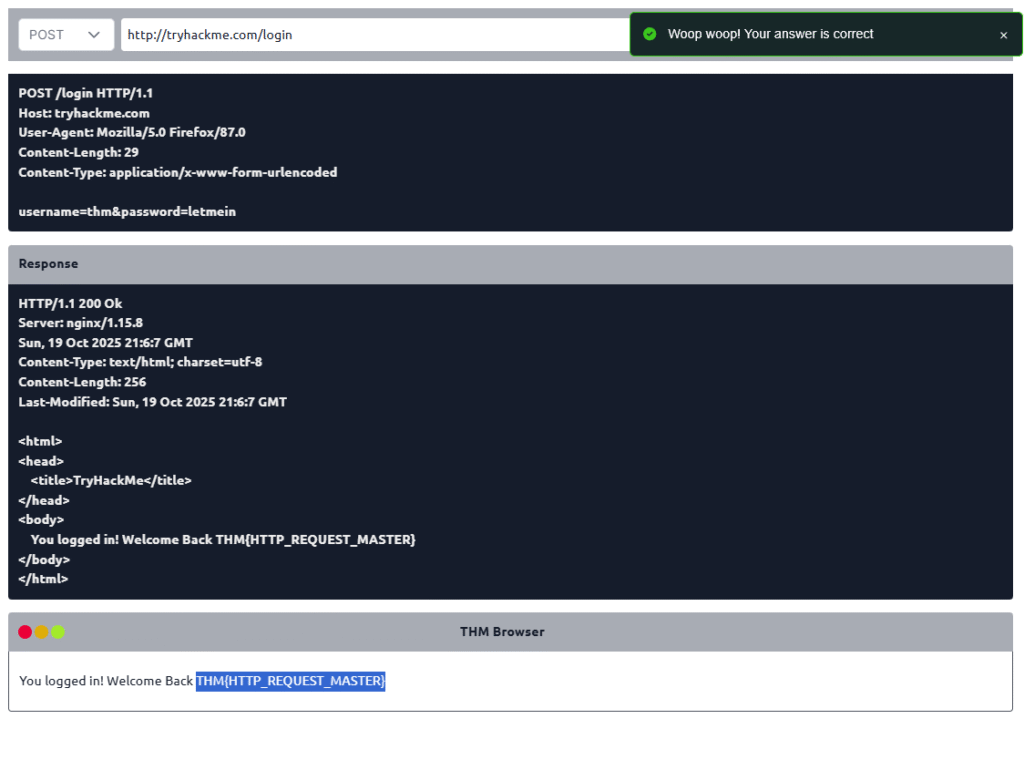Screen dimensions: 1024x760
Task: Click the 'POST /login HTTP/1.1' request line
Action: [86, 93]
